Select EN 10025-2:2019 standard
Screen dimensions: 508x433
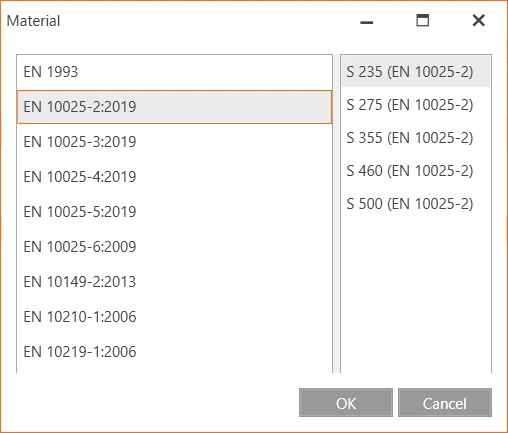click(x=174, y=107)
